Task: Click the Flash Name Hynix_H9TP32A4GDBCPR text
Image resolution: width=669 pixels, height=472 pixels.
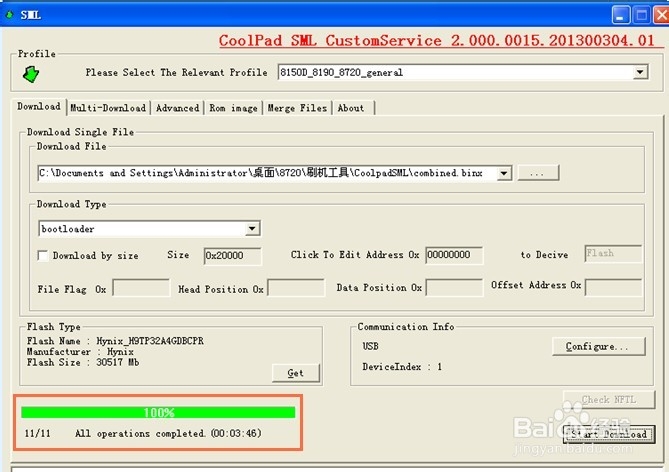Action: pos(115,341)
